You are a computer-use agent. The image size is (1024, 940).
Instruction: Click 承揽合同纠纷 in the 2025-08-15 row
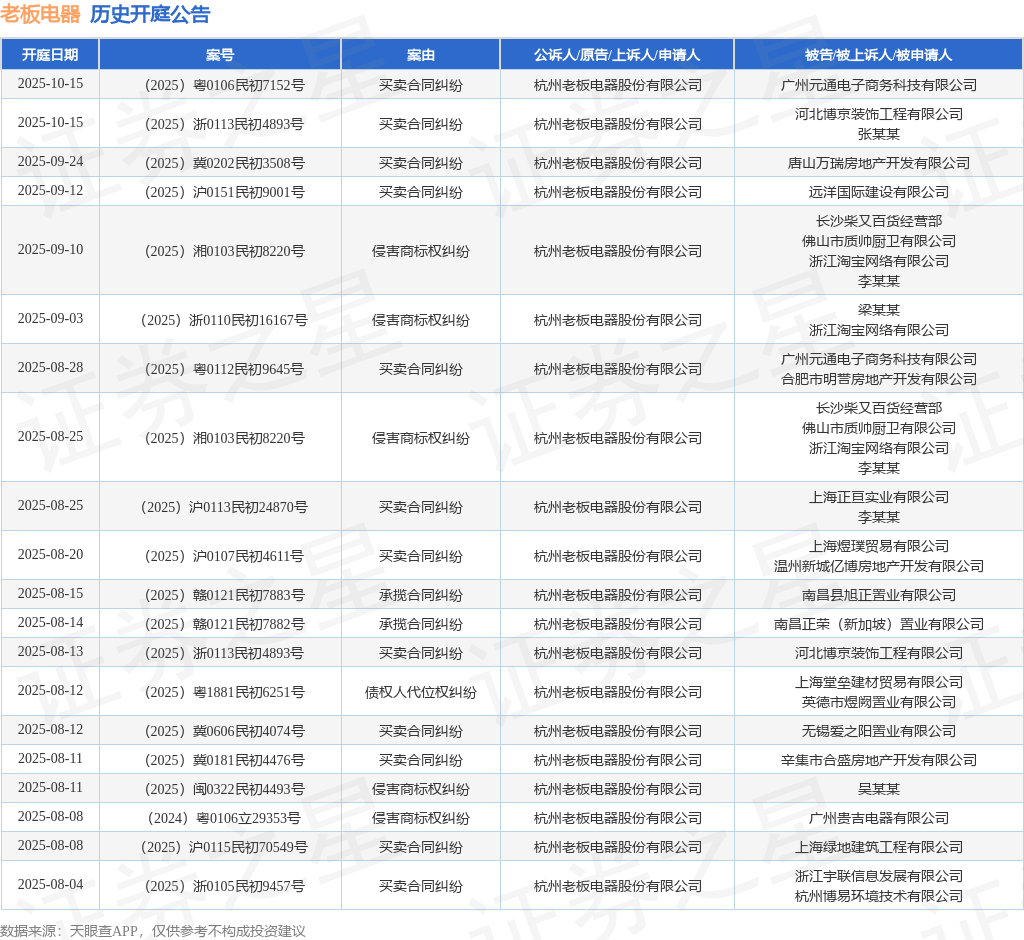point(421,595)
